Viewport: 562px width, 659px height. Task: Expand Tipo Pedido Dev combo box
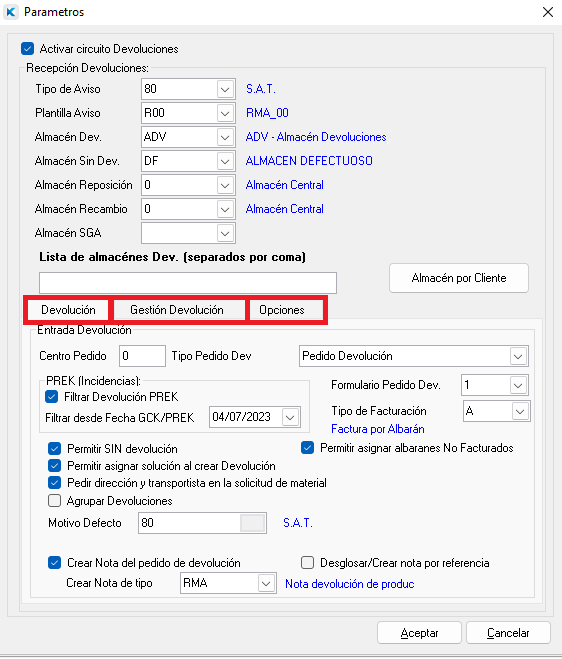pyautogui.click(x=518, y=356)
